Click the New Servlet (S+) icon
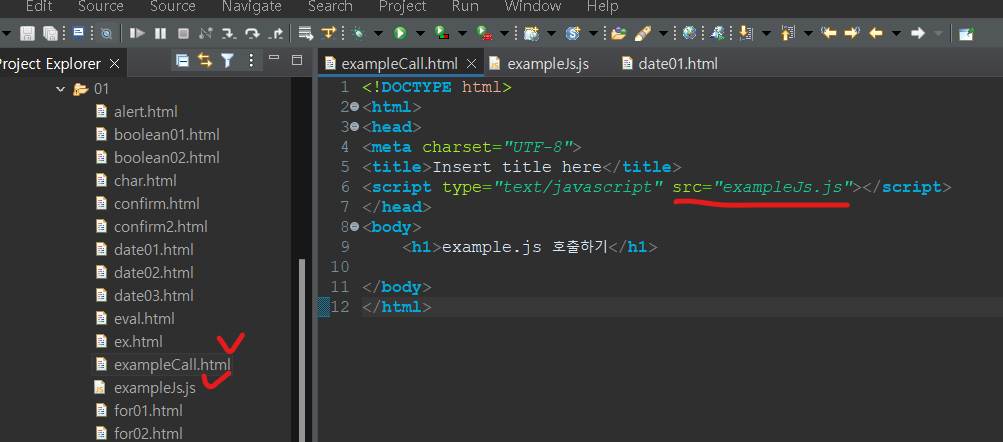This screenshot has height=442, width=1003. [x=573, y=33]
